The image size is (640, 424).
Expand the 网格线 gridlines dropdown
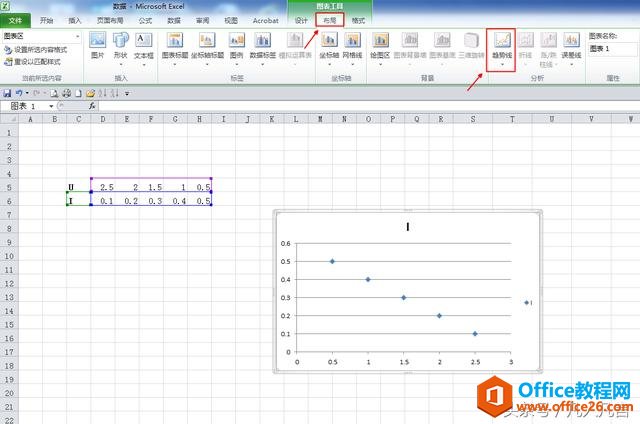point(352,64)
